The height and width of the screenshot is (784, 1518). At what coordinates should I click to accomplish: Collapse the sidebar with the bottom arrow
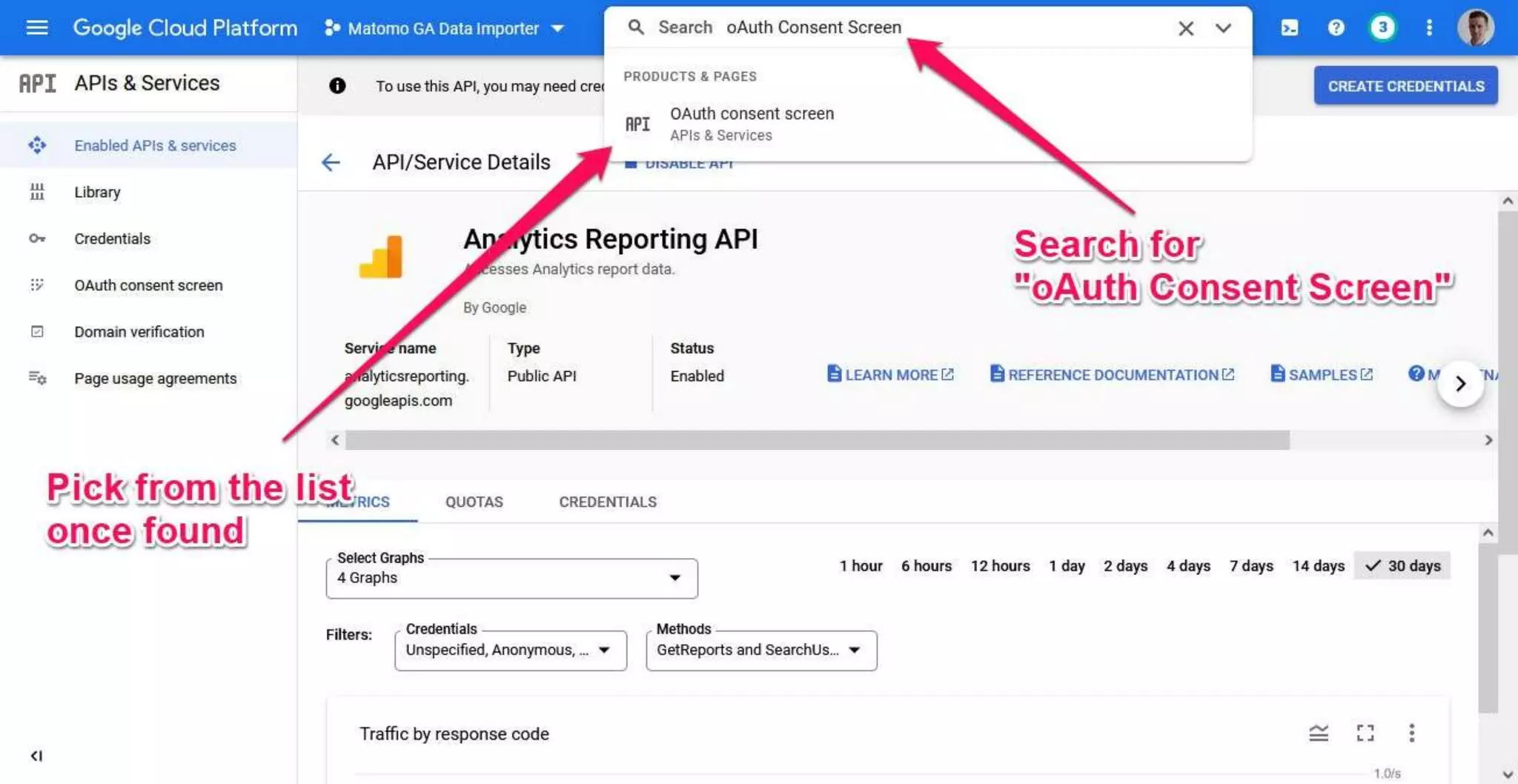[36, 756]
